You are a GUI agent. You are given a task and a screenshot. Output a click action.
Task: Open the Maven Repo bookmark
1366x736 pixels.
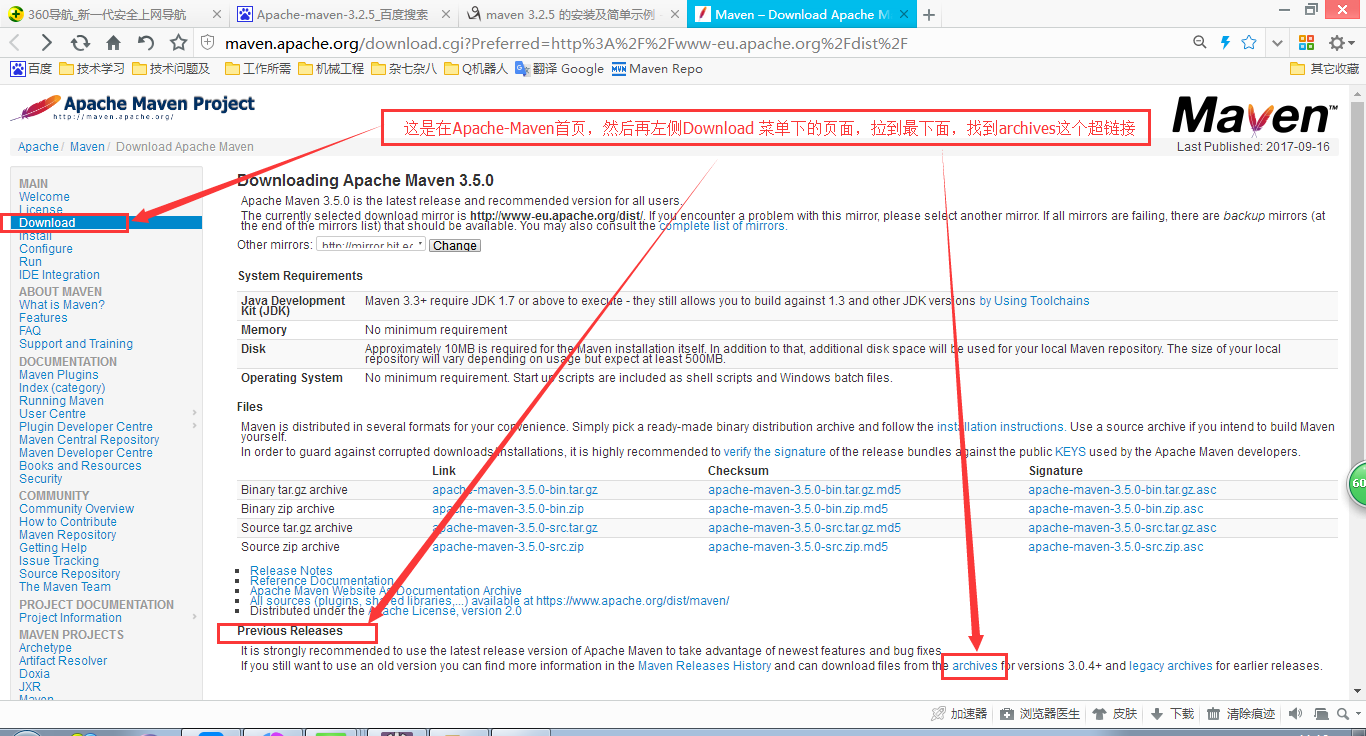coord(657,69)
